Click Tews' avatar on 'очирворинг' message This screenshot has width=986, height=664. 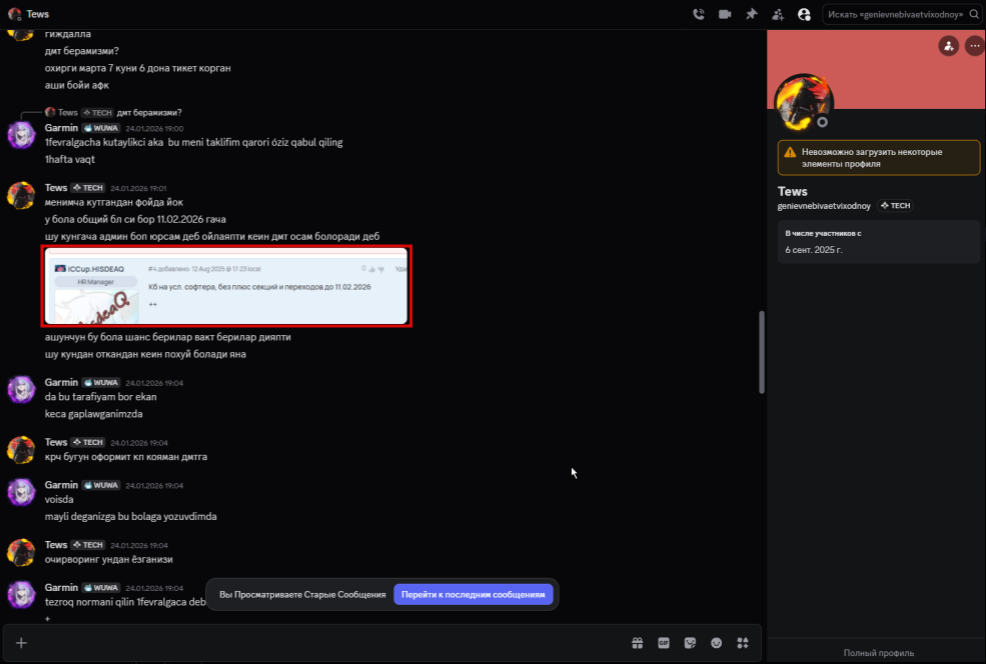pos(21,552)
